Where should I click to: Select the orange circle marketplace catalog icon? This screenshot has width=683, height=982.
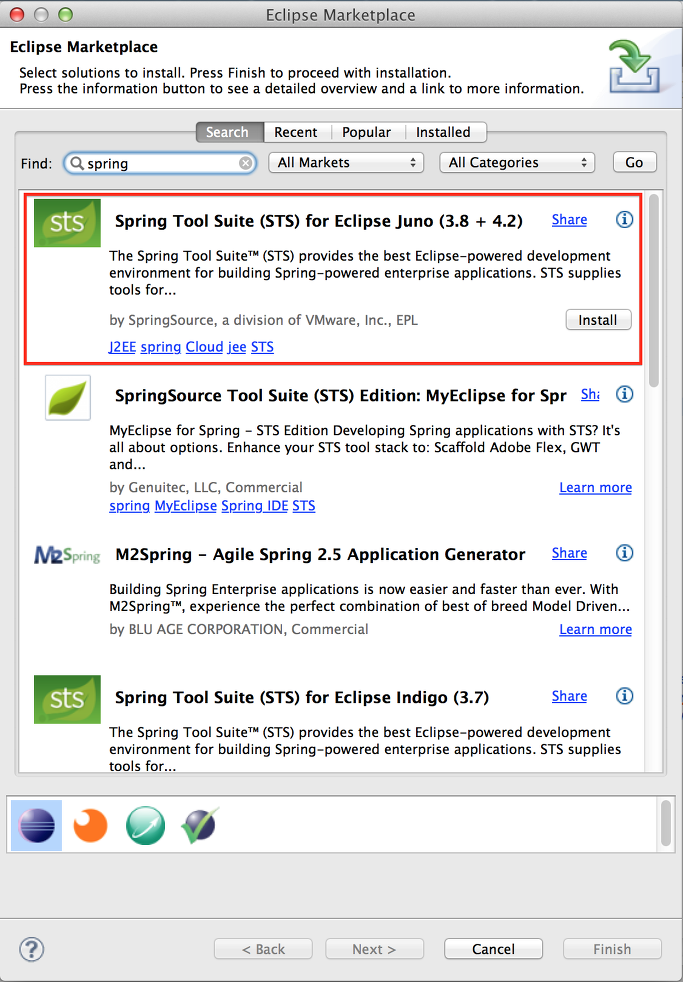[91, 825]
